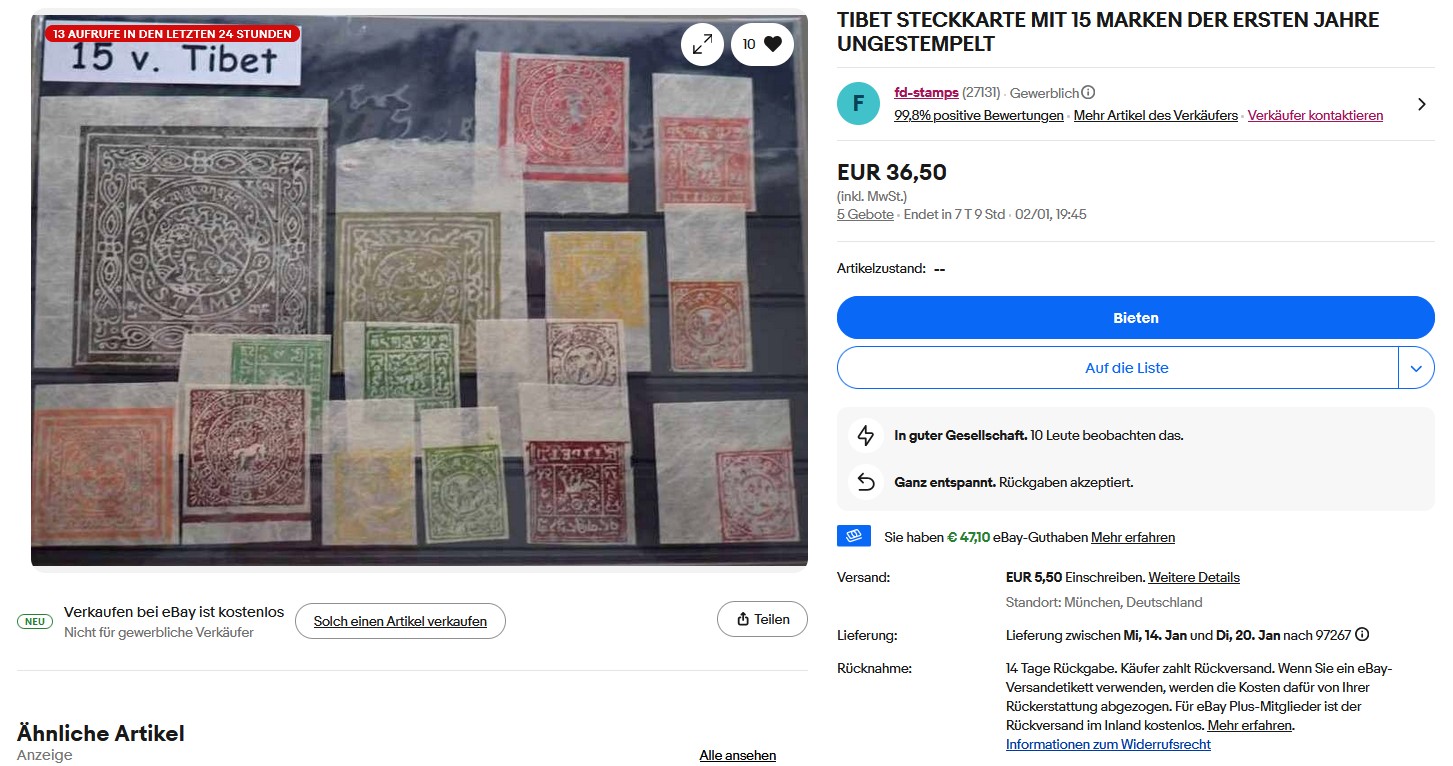Image resolution: width=1453 pixels, height=766 pixels.
Task: Open seller avatar for fd-stamps
Action: coord(858,104)
